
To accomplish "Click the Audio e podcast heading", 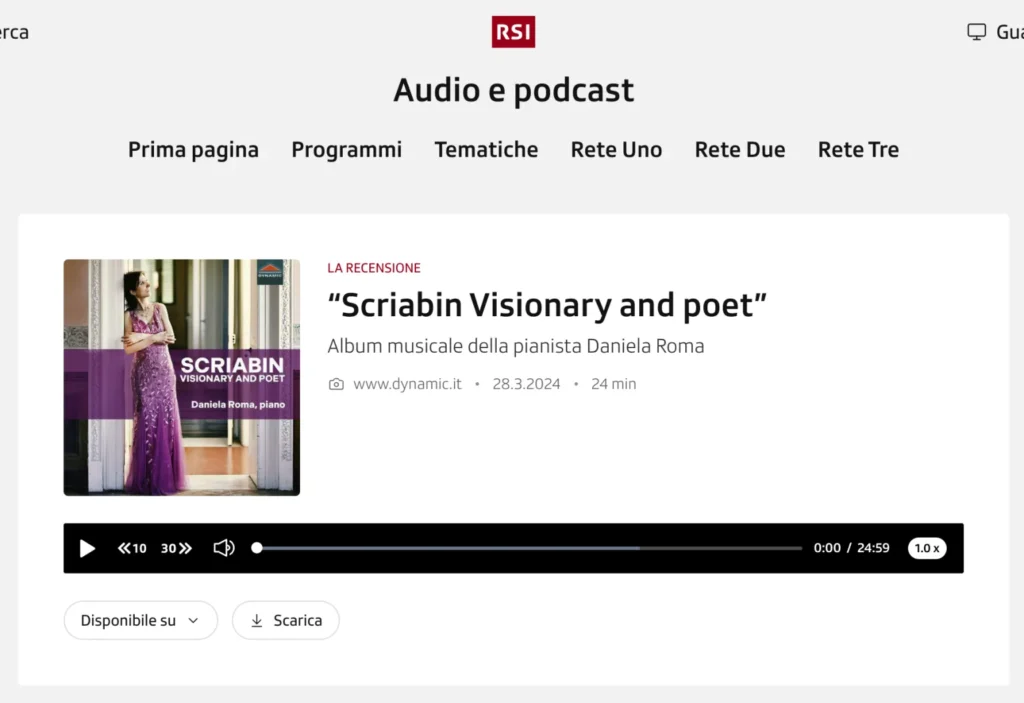I will tap(513, 90).
